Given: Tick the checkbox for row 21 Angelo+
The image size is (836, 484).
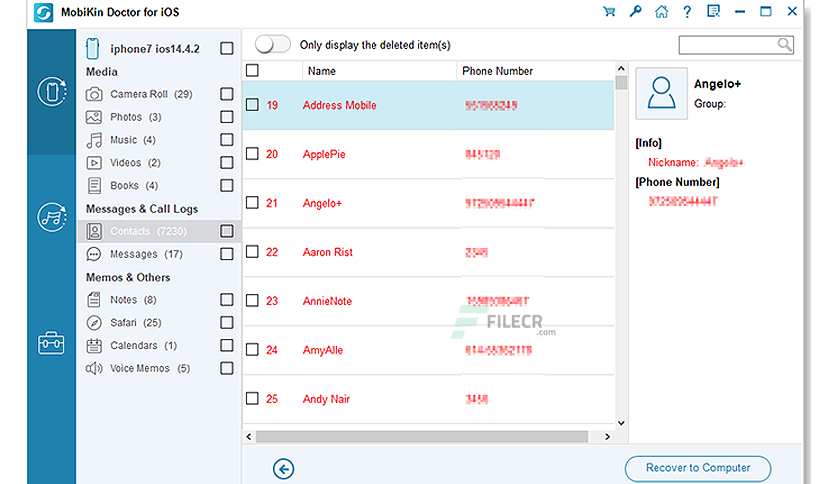Looking at the screenshot, I should point(252,203).
